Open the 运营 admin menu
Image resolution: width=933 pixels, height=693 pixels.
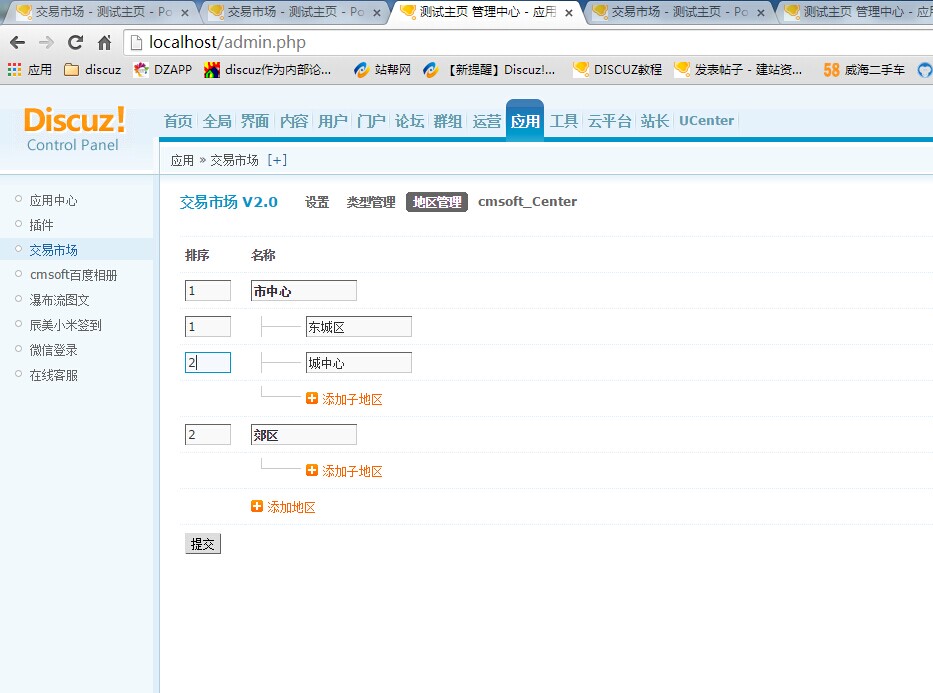pyautogui.click(x=487, y=121)
